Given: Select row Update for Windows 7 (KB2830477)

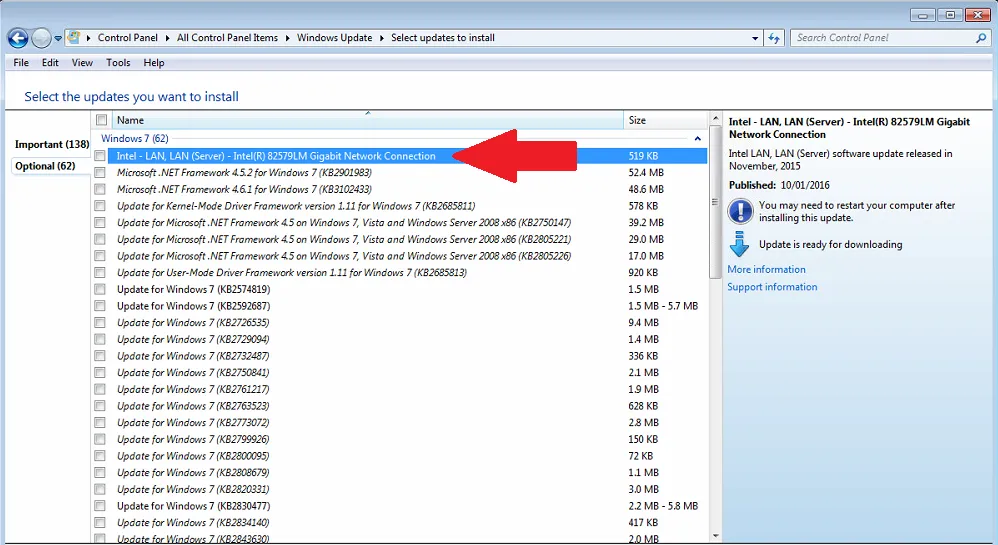Looking at the screenshot, I should tap(407, 506).
